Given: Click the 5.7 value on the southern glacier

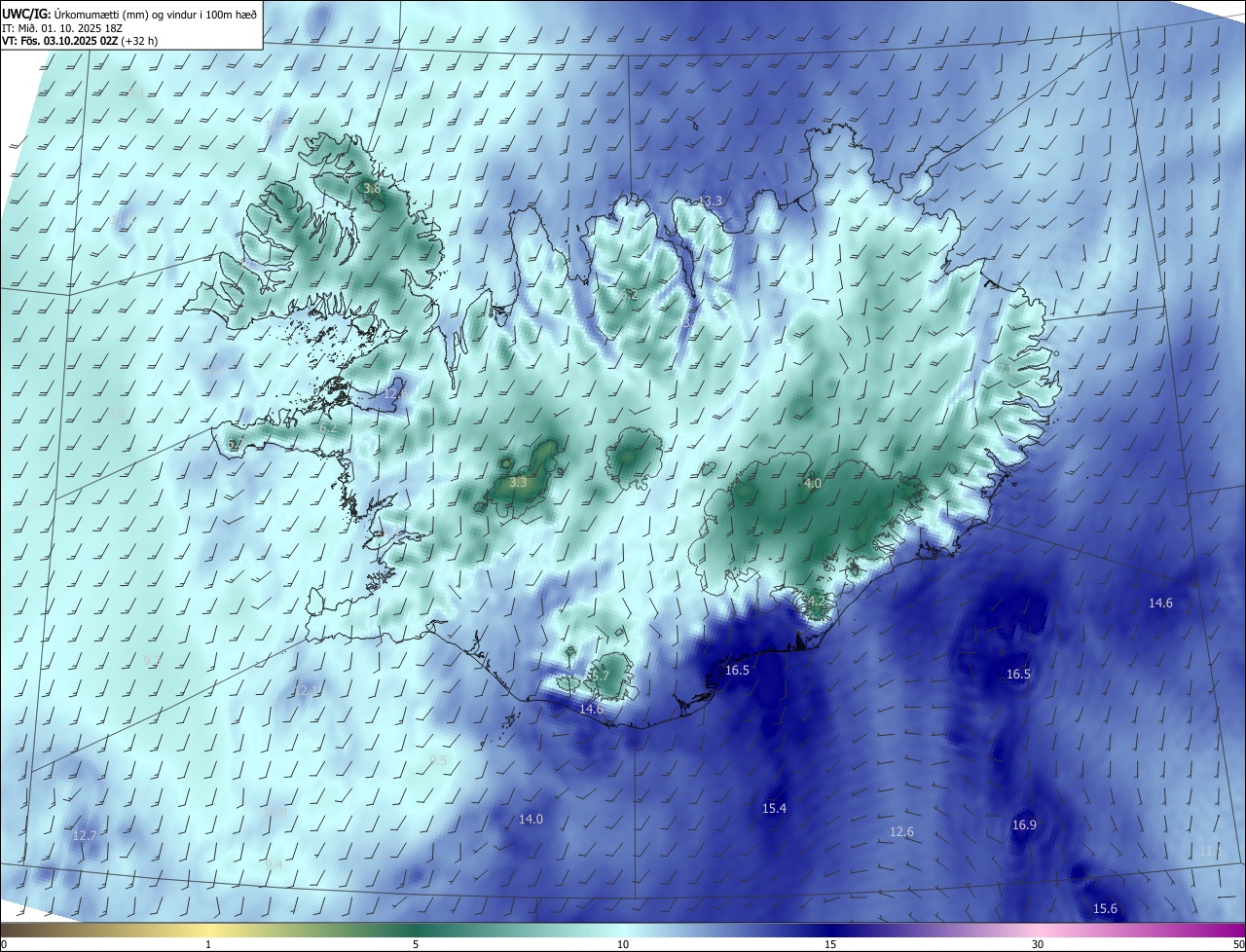Looking at the screenshot, I should coord(601,676).
